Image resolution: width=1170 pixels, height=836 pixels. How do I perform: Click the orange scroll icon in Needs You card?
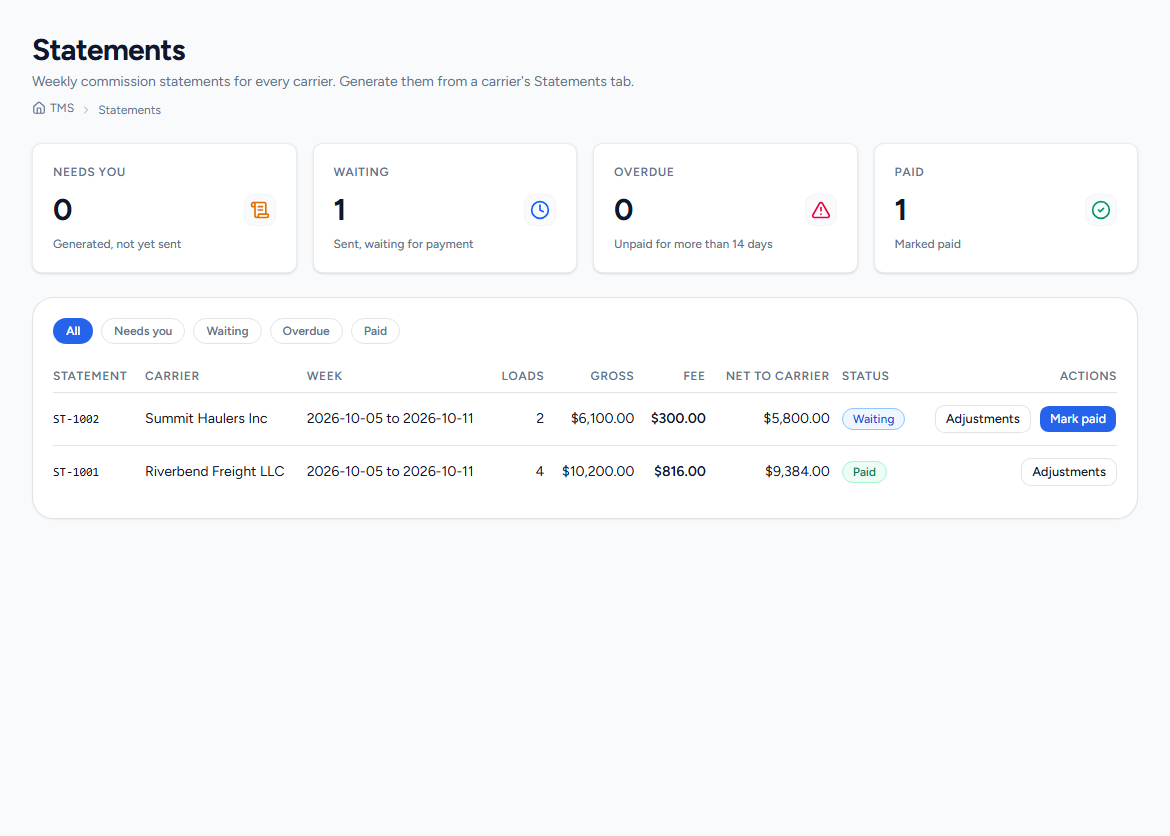[x=260, y=210]
